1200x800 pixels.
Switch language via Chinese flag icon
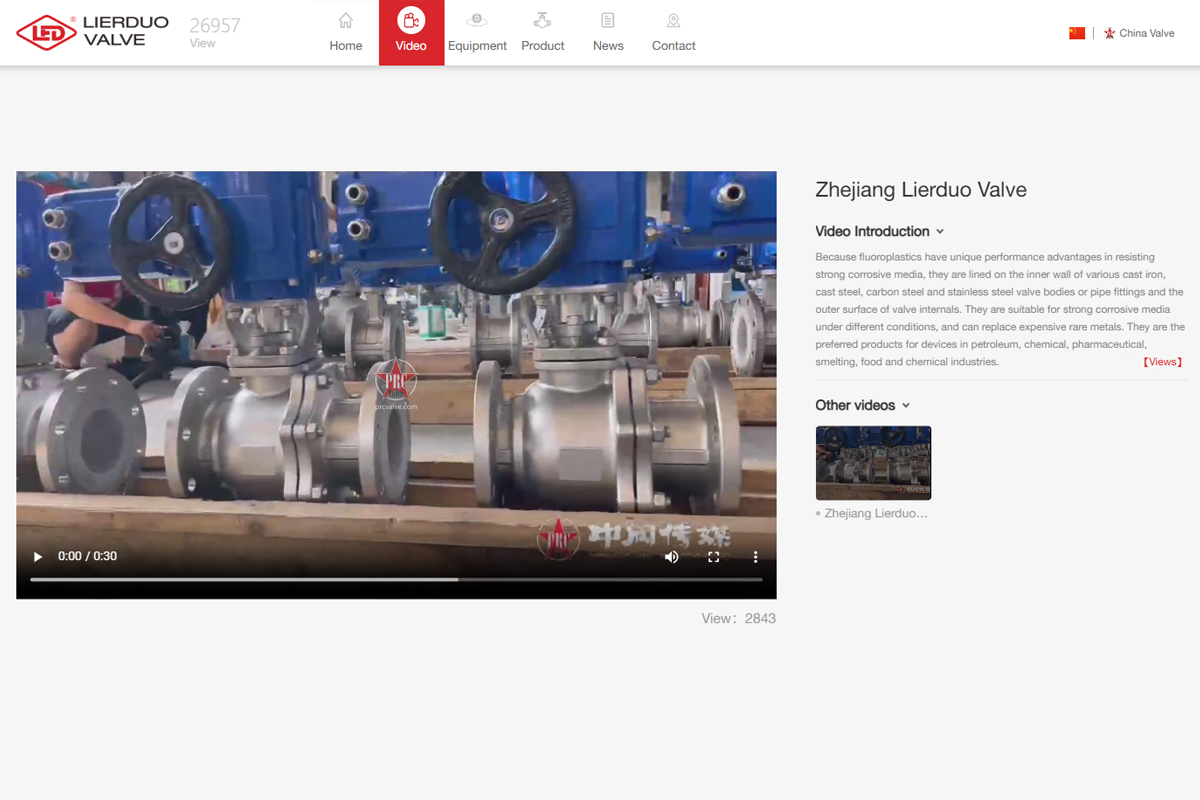click(1077, 33)
